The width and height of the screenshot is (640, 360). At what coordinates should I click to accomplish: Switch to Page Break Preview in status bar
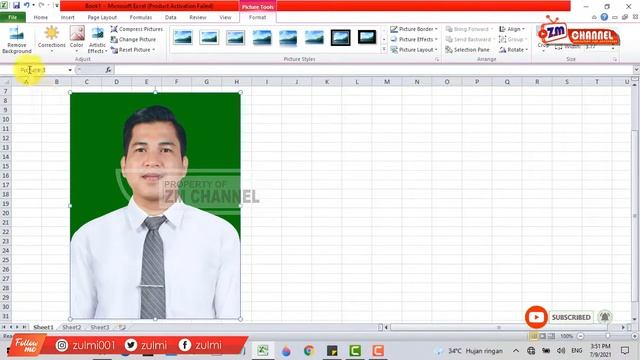coord(551,336)
